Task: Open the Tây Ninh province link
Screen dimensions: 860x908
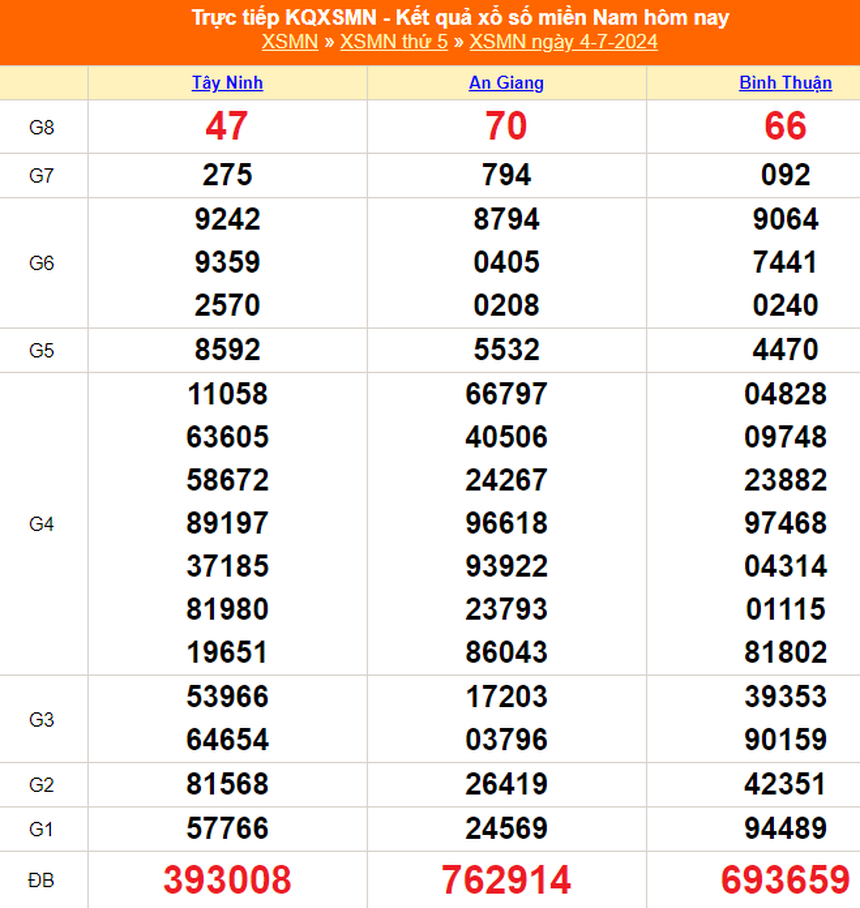Action: (227, 83)
